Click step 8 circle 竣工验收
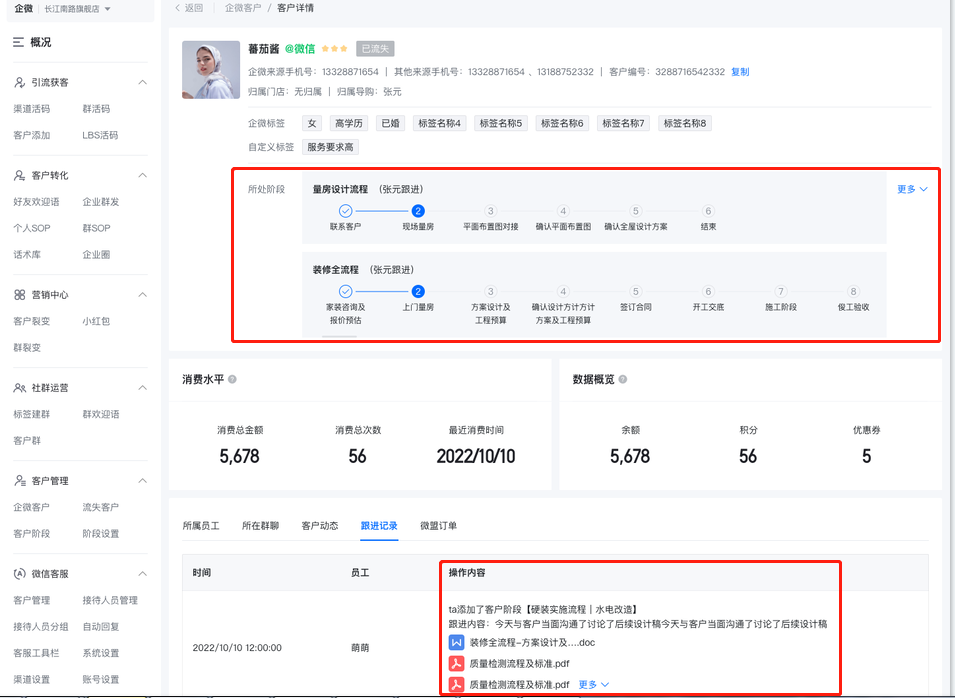Viewport: 955px width, 698px height. point(853,291)
